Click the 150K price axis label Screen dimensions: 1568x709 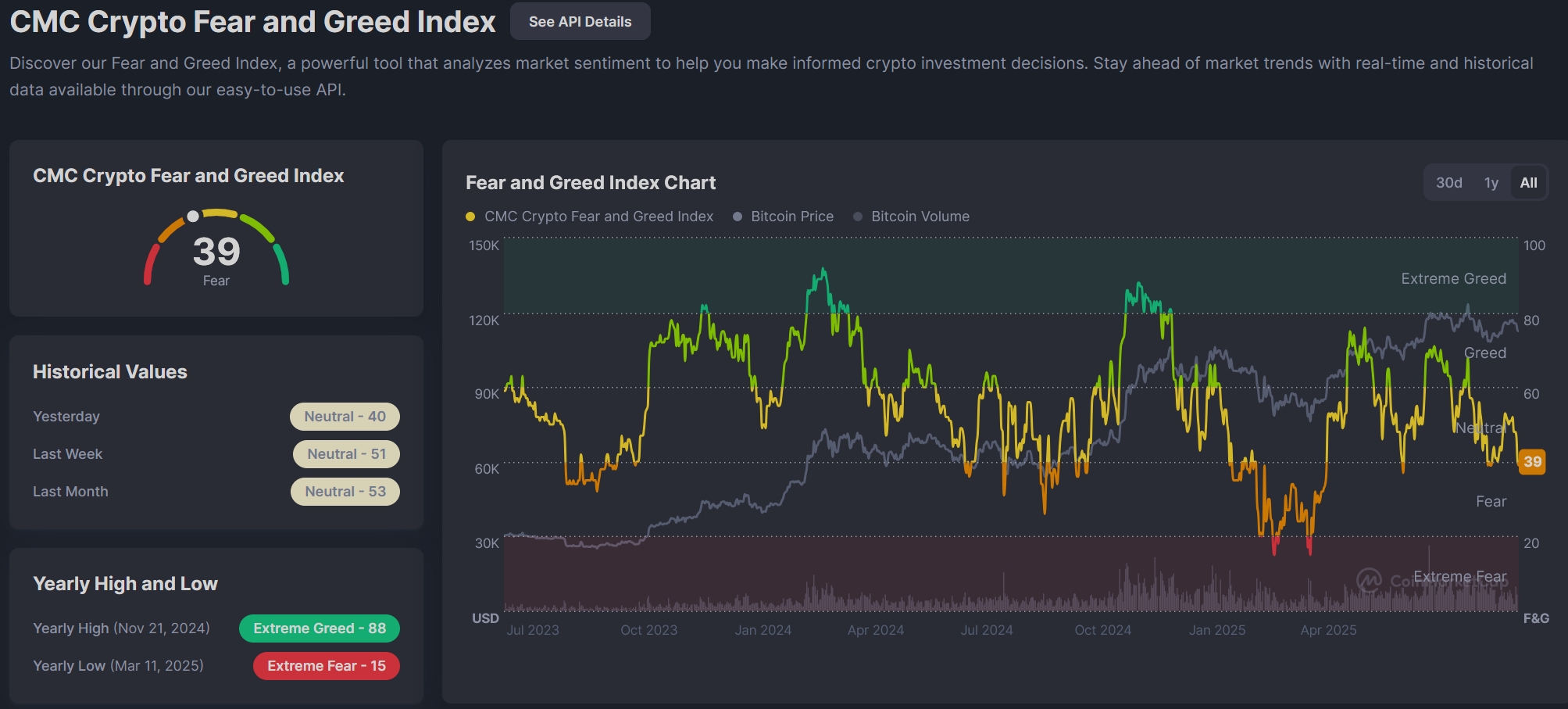tap(484, 245)
